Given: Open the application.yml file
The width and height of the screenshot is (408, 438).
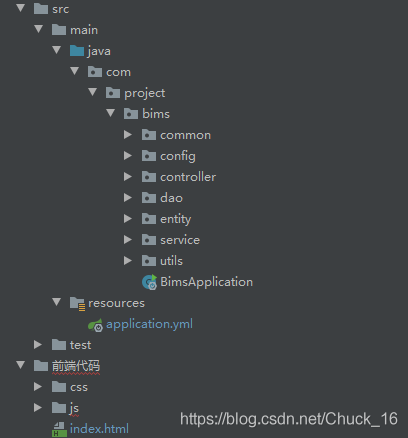Looking at the screenshot, I should [149, 325].
